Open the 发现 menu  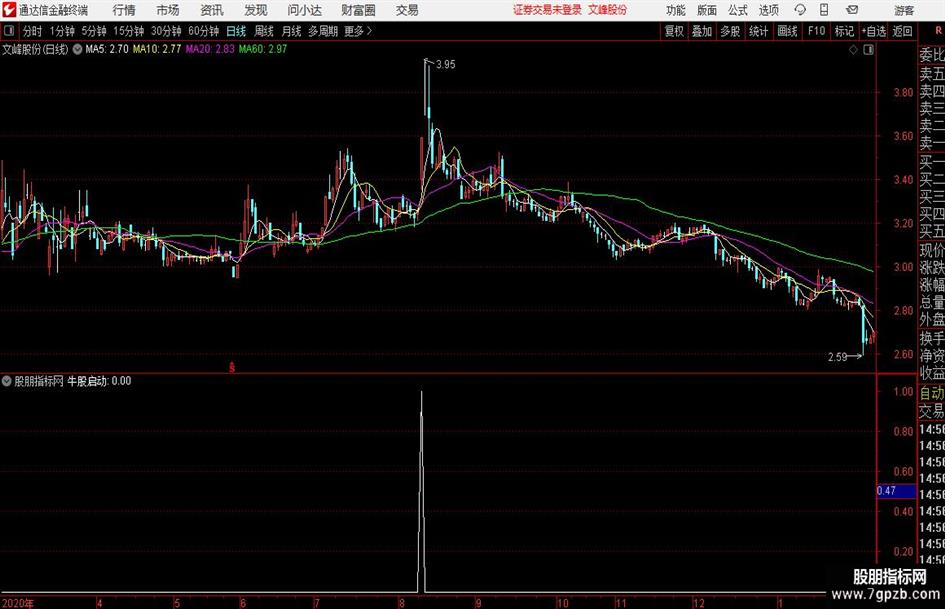point(256,10)
